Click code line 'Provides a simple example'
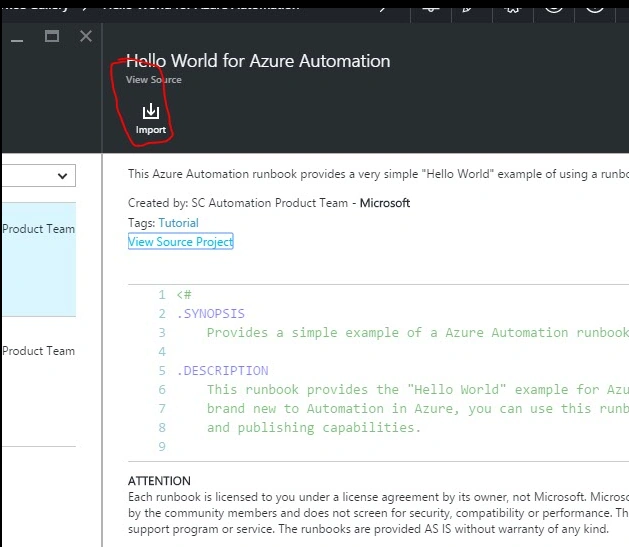The height and width of the screenshot is (547, 629). pyautogui.click(x=418, y=332)
